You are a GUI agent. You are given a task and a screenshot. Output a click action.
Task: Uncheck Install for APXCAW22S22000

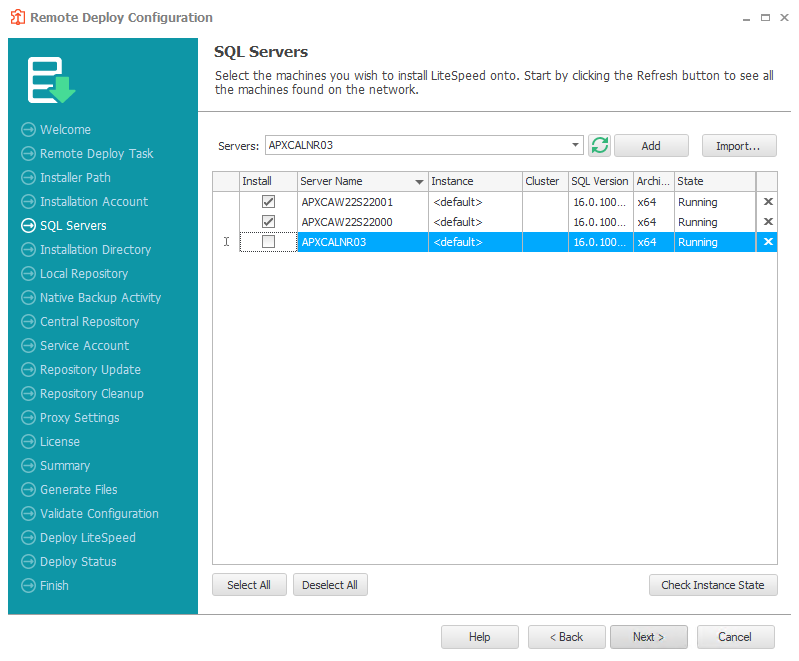click(268, 222)
